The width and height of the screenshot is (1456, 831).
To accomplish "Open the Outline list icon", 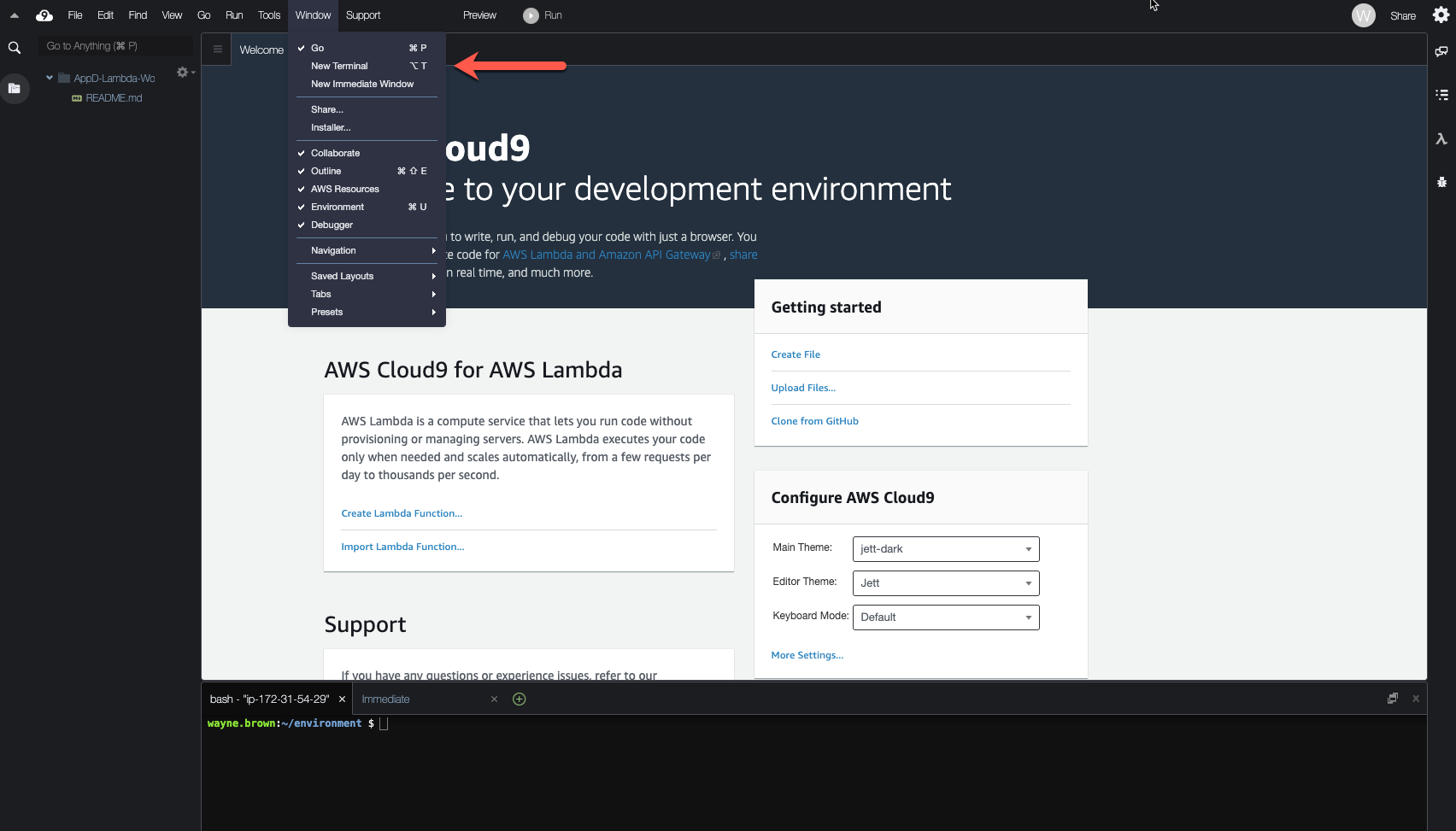I will [x=1441, y=95].
